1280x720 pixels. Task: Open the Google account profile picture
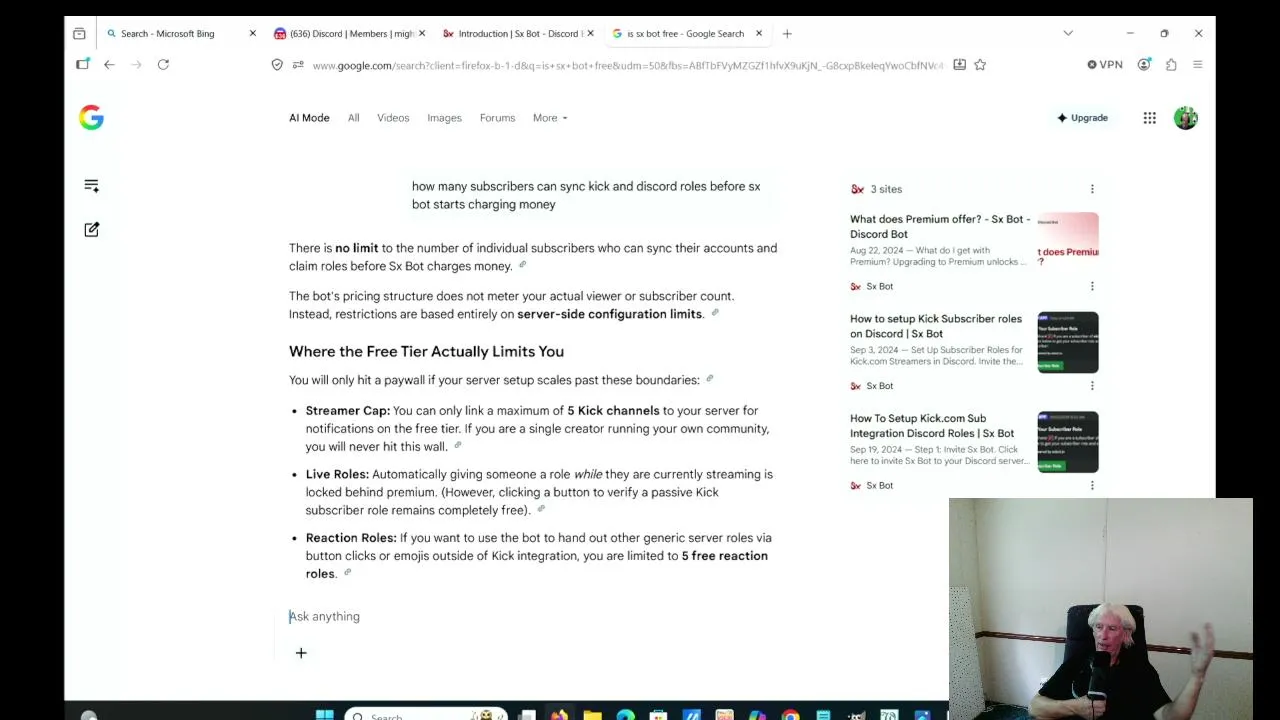pos(1185,118)
